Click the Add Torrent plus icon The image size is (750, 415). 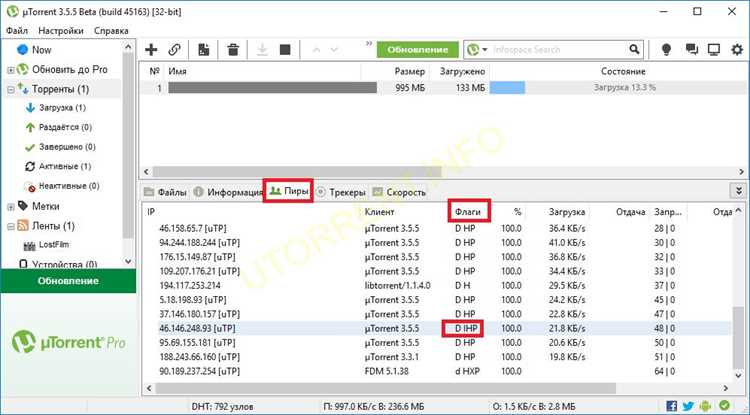pyautogui.click(x=151, y=49)
